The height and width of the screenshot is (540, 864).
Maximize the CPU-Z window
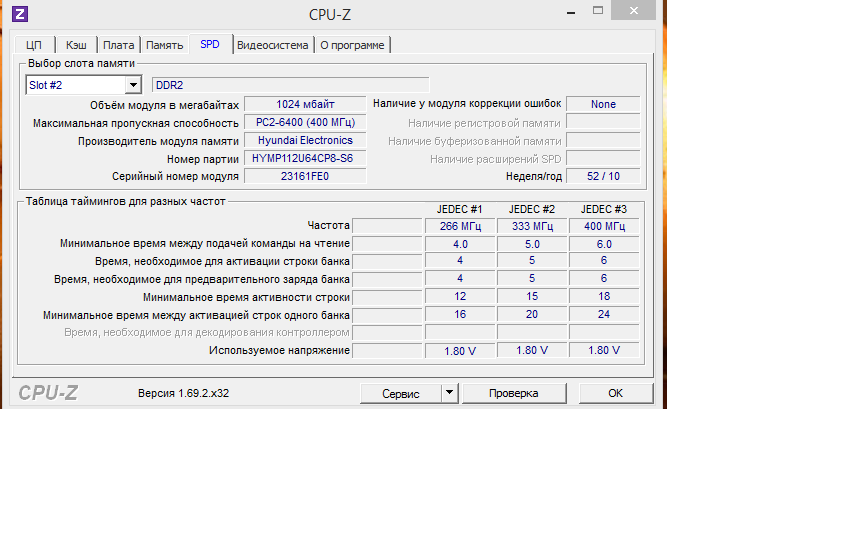(x=598, y=10)
